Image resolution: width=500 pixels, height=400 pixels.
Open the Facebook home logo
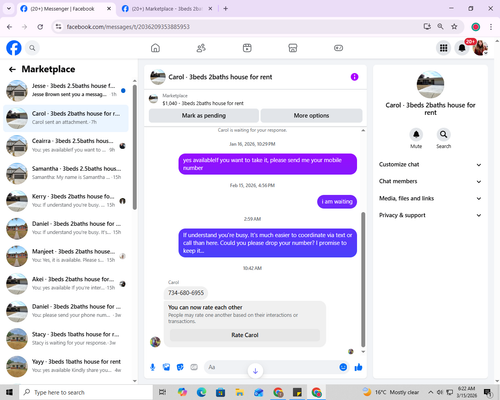(14, 48)
